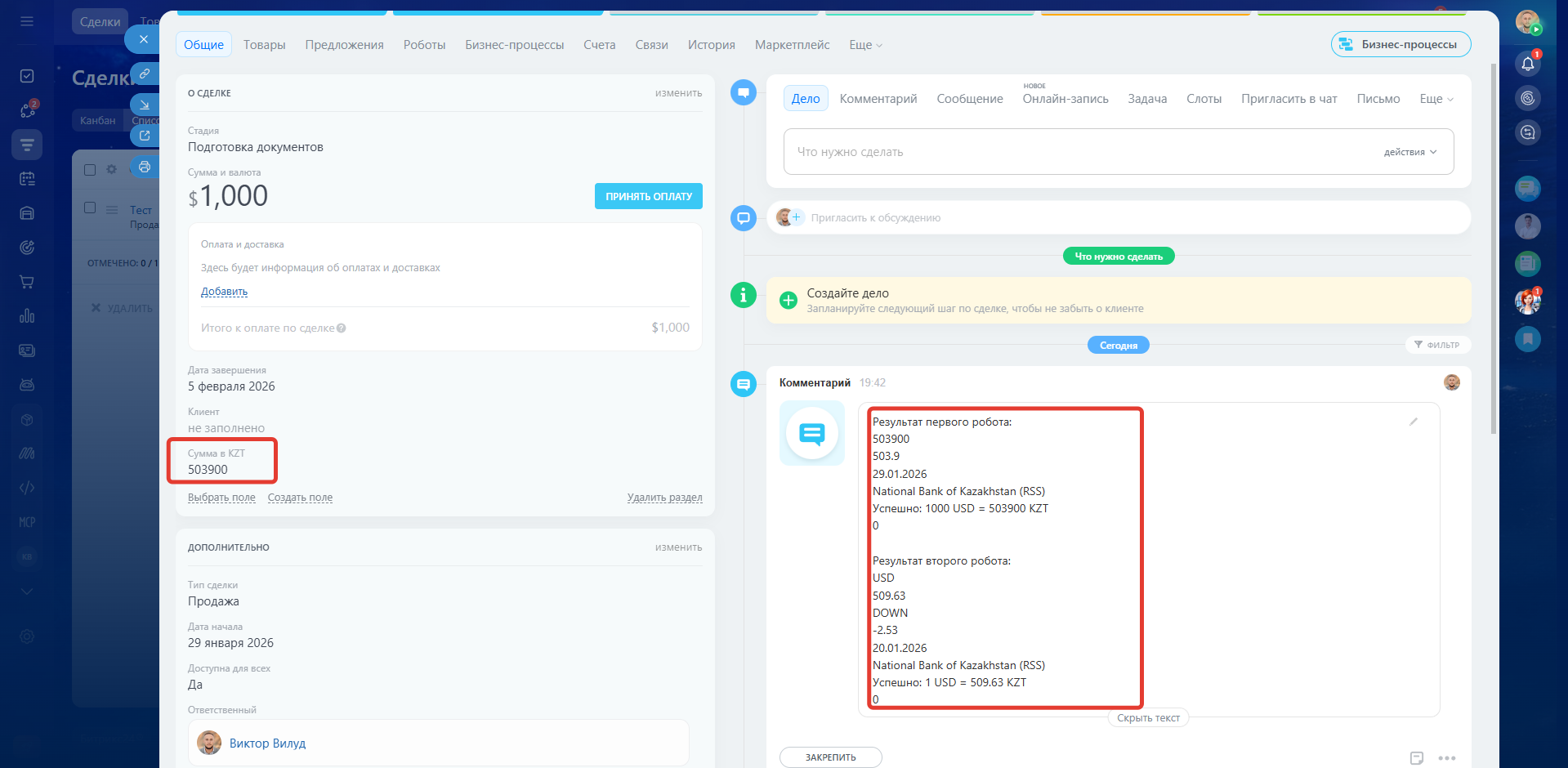Click the Скрыть текст link
Screen dimensions: 1568x768
[1148, 718]
